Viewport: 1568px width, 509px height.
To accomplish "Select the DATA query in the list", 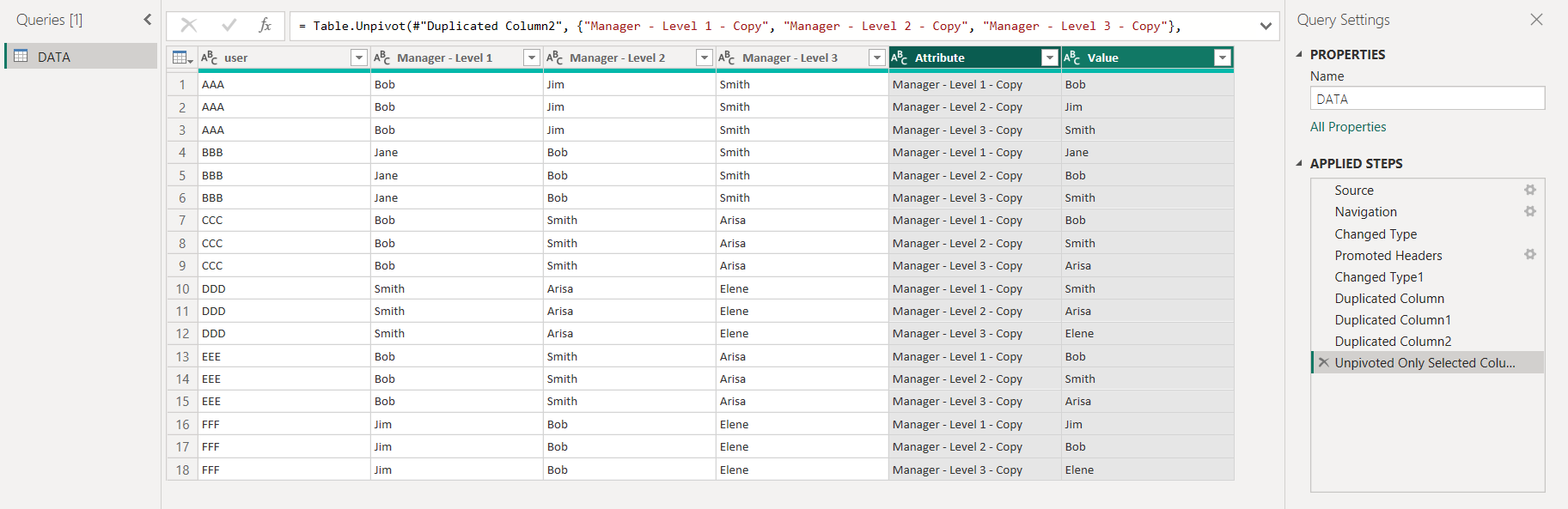I will pyautogui.click(x=82, y=57).
